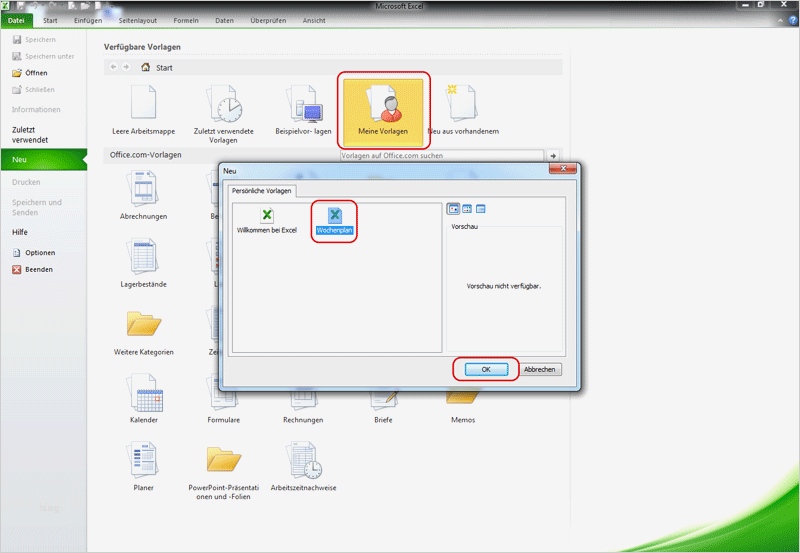Click Beenden to exit Excel
The image size is (800, 553).
(x=33, y=269)
